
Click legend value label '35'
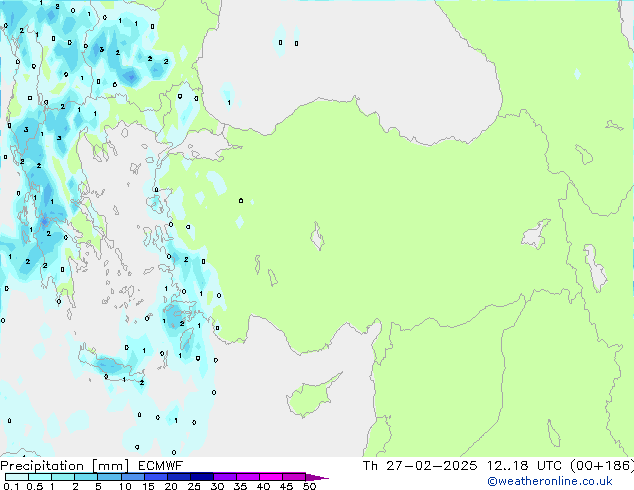point(240,486)
